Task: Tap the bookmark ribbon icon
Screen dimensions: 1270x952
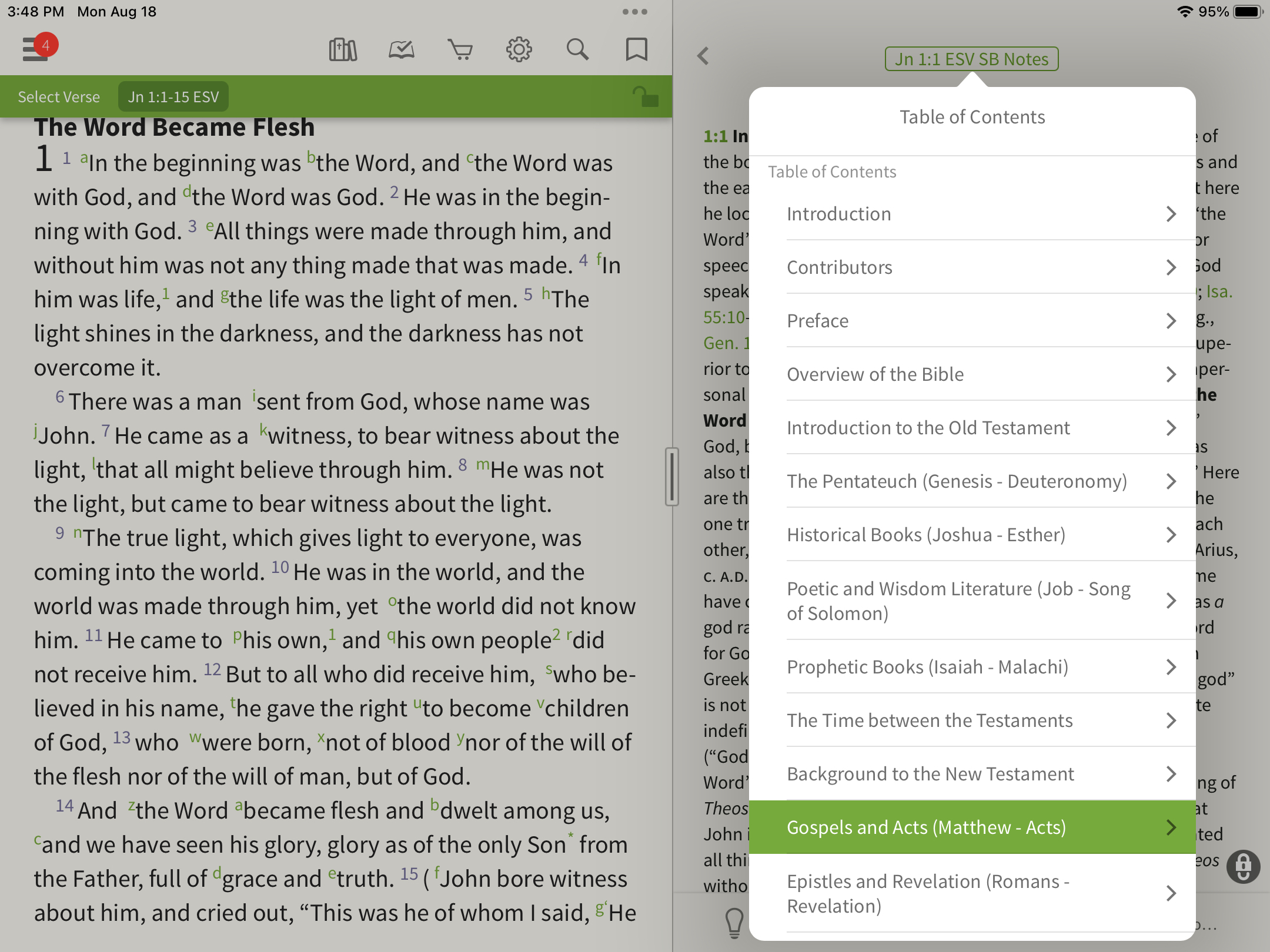Action: click(636, 50)
